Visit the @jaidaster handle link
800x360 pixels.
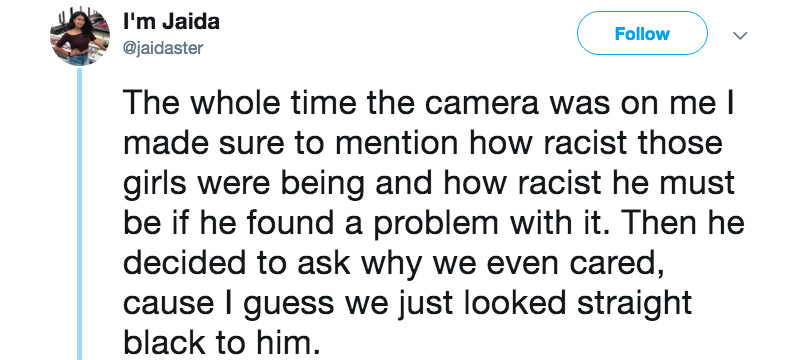click(163, 48)
